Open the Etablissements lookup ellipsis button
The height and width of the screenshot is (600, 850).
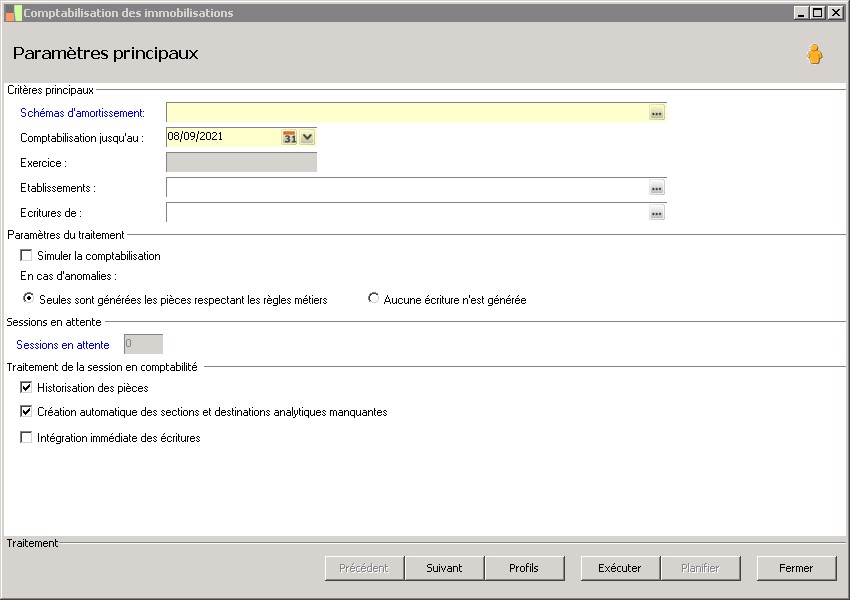(656, 188)
